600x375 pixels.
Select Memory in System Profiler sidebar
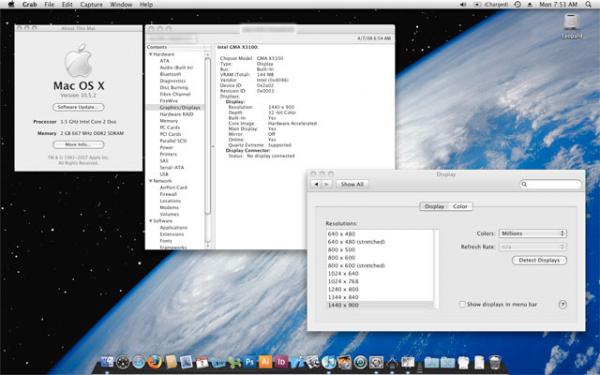pos(169,121)
